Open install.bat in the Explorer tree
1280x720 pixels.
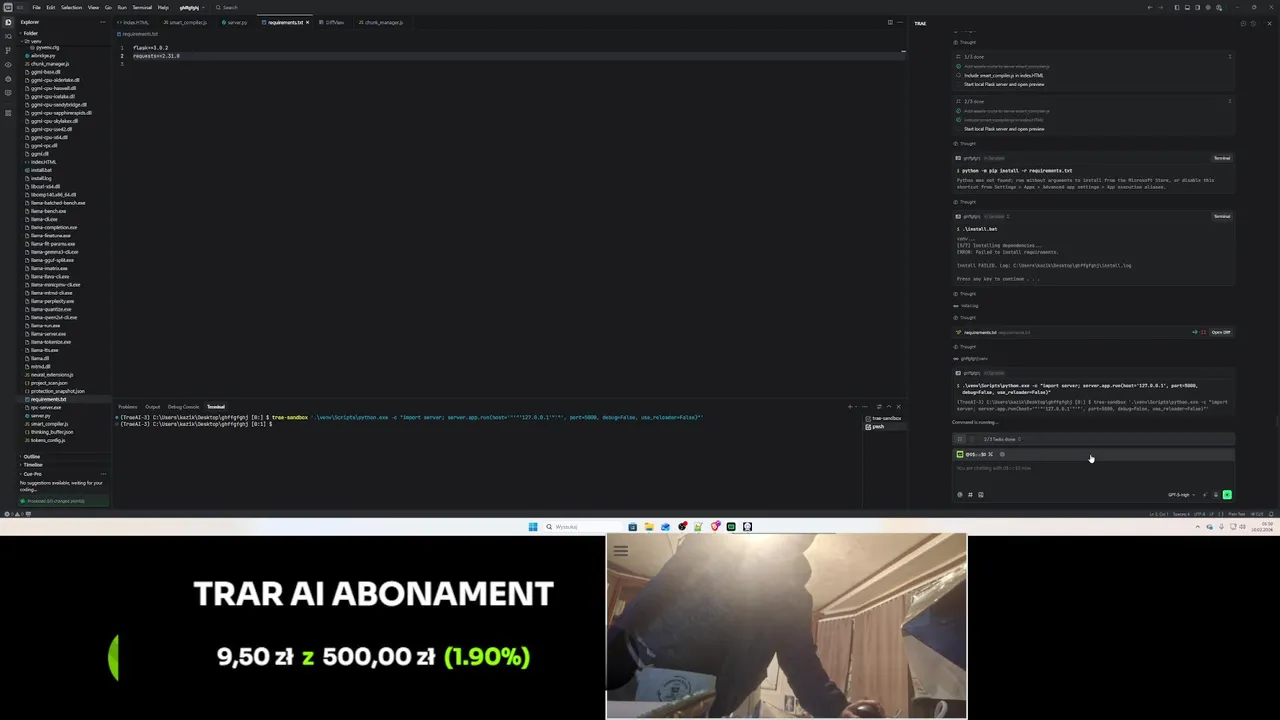42,170
